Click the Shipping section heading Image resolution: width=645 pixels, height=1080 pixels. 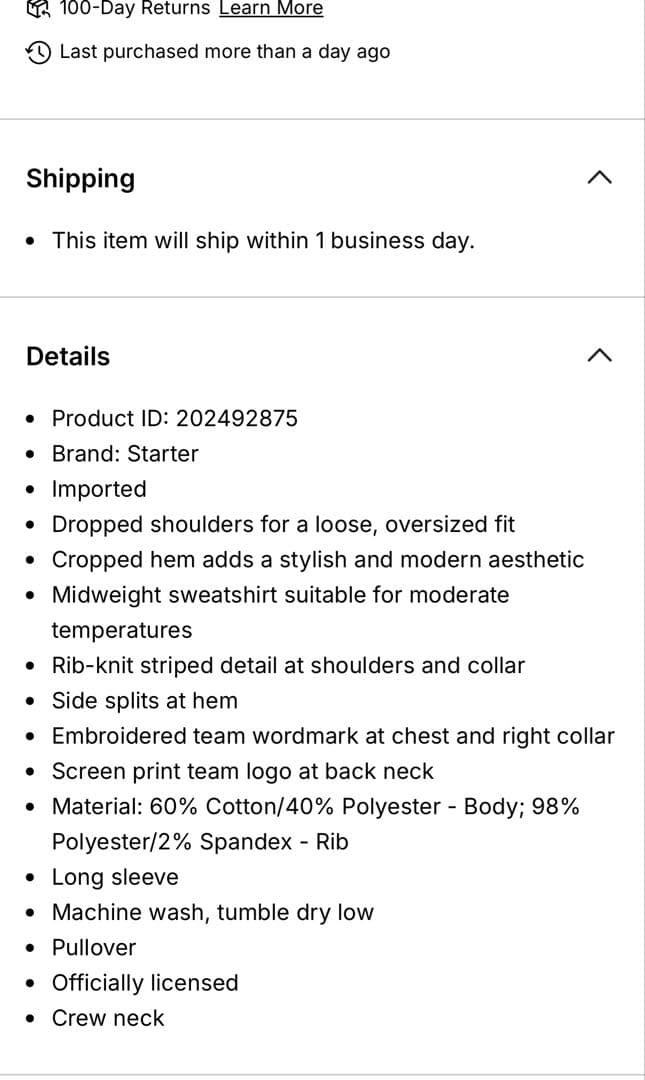click(80, 178)
